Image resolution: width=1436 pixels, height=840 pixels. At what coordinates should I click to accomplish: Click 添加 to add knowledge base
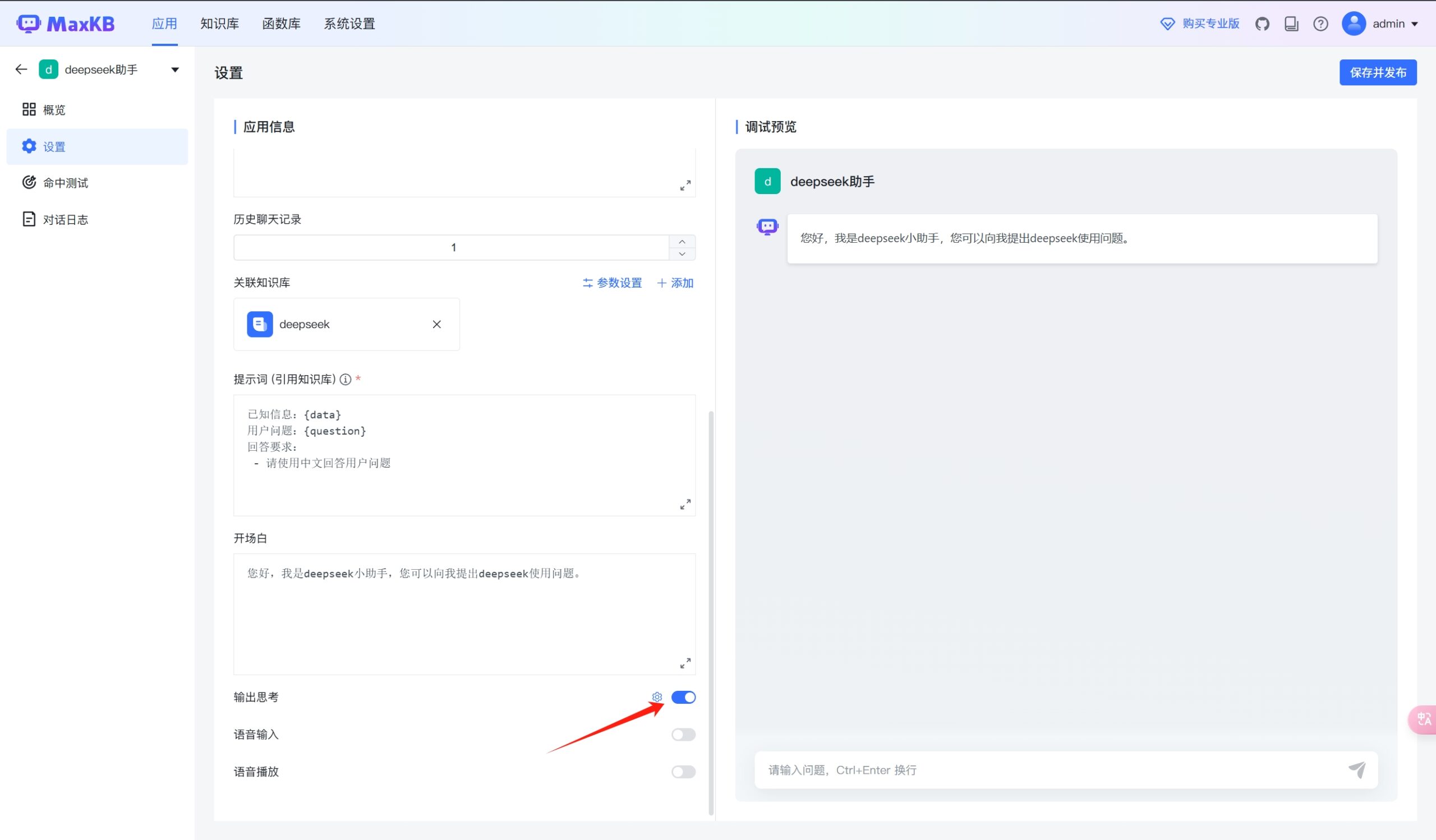(x=675, y=283)
